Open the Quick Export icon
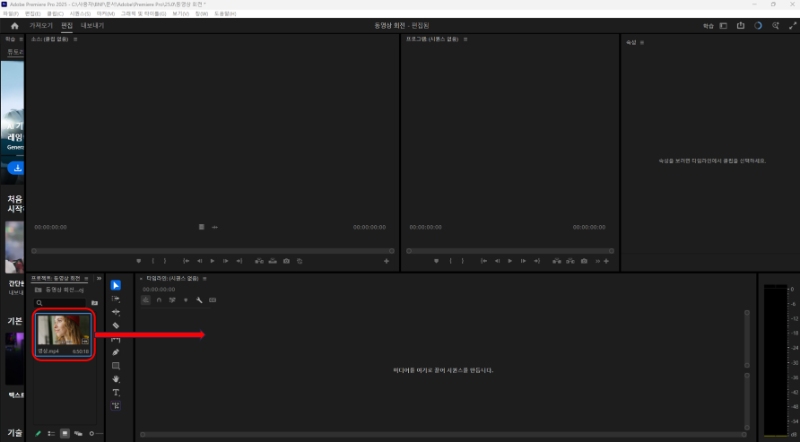The width and height of the screenshot is (800, 442). (741, 25)
